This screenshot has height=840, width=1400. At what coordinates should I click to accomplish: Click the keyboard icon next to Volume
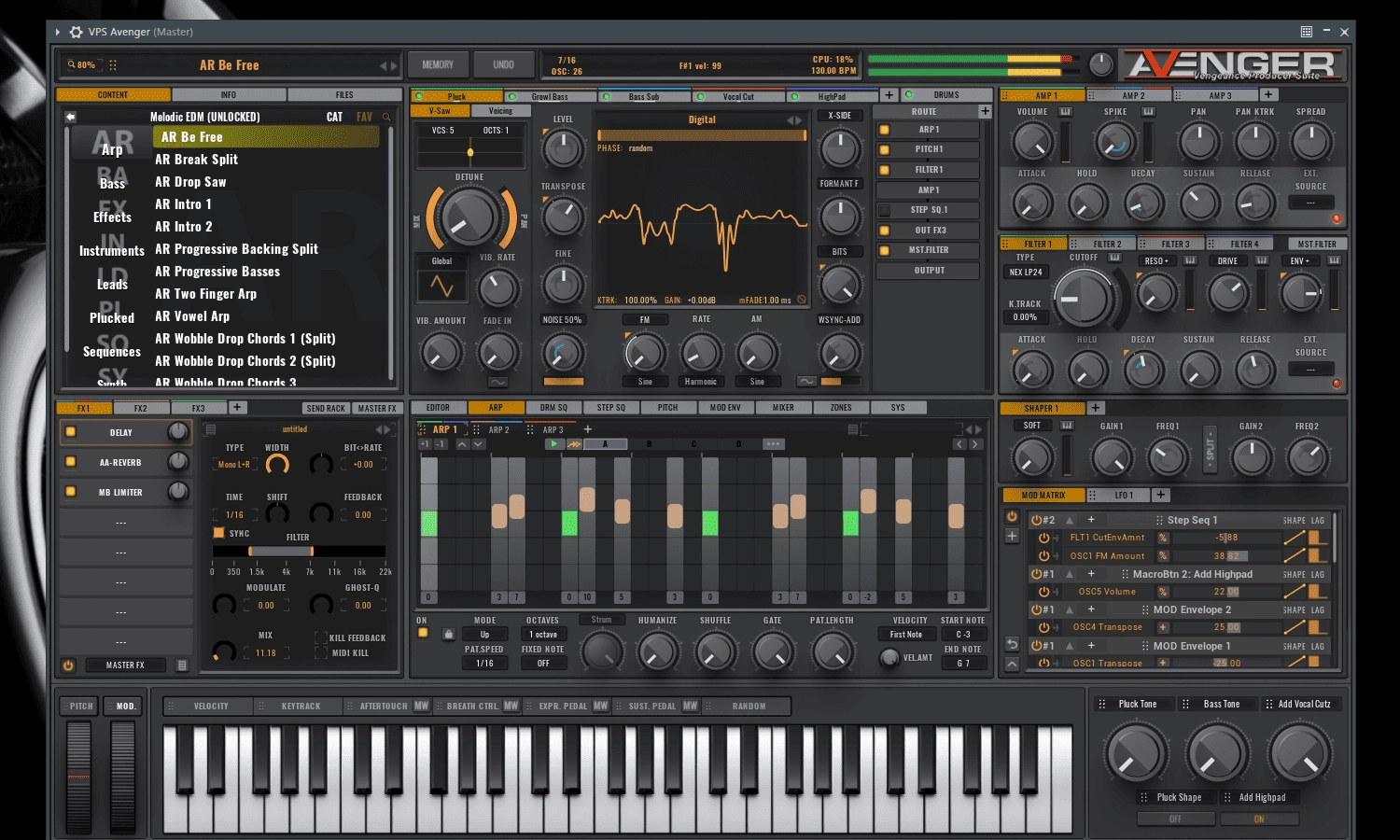[x=1066, y=112]
